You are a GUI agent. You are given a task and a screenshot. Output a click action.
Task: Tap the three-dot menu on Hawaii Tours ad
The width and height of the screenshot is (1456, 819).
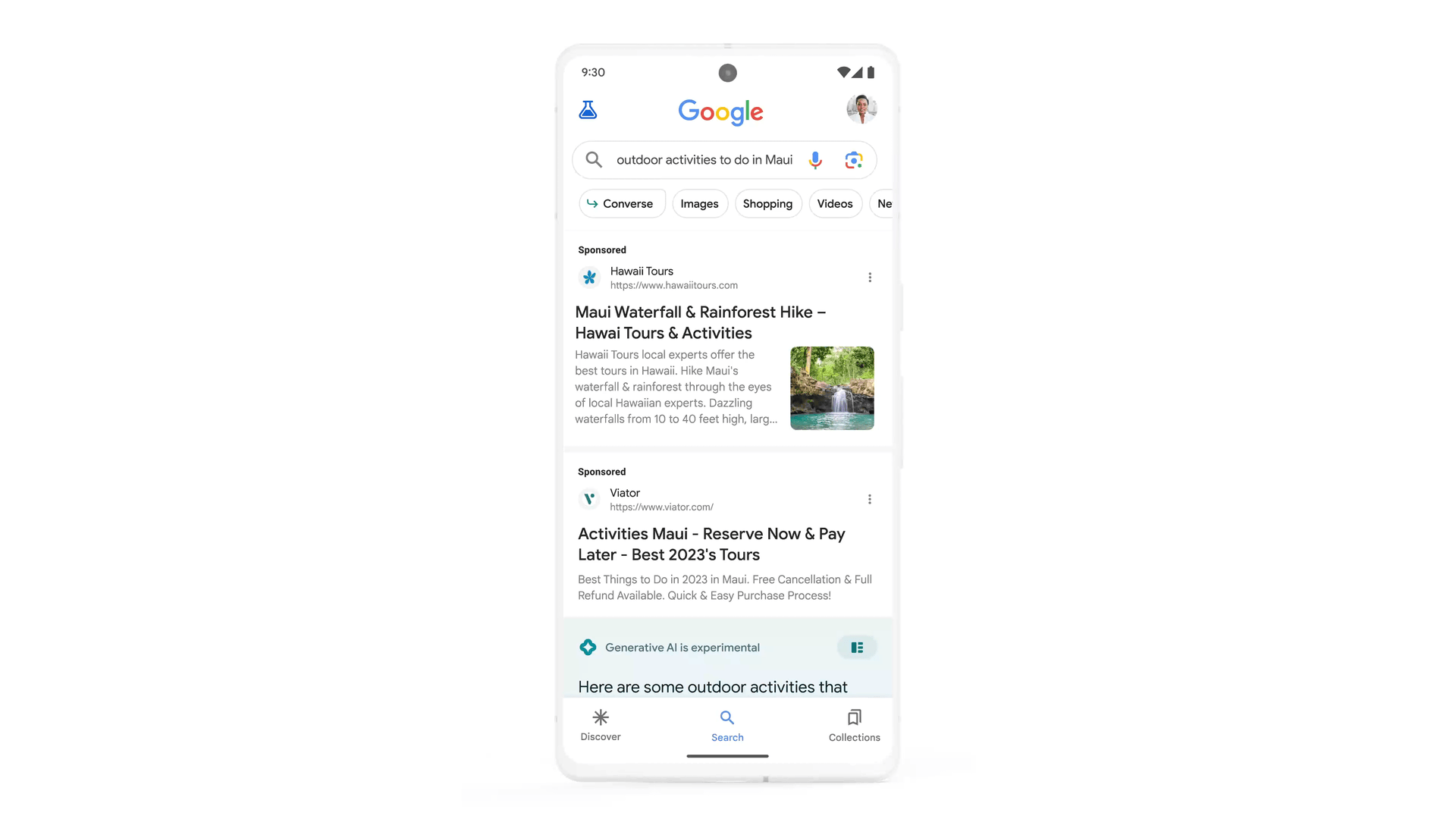[x=870, y=277]
